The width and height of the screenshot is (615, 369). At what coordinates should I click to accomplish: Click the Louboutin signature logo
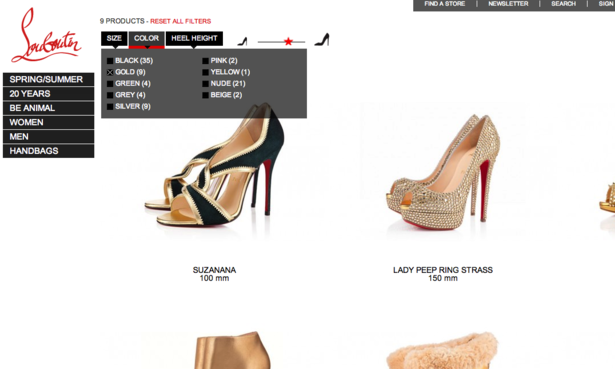pos(46,36)
